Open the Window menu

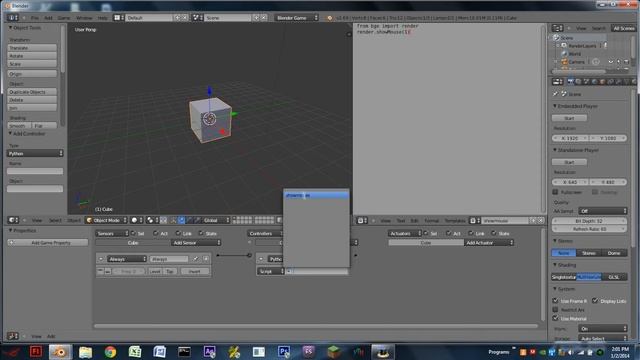[84, 18]
